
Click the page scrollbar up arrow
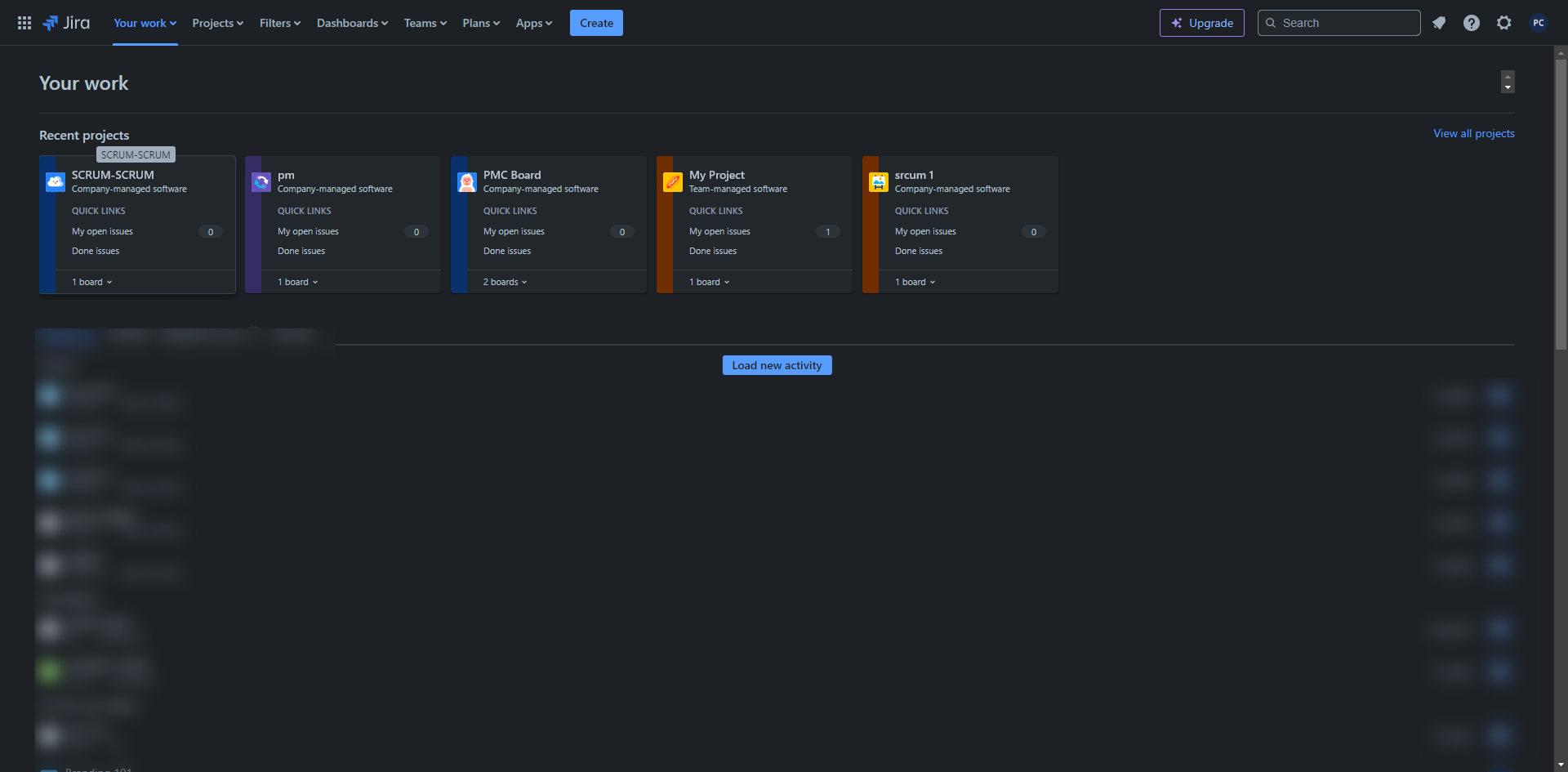click(x=1561, y=53)
